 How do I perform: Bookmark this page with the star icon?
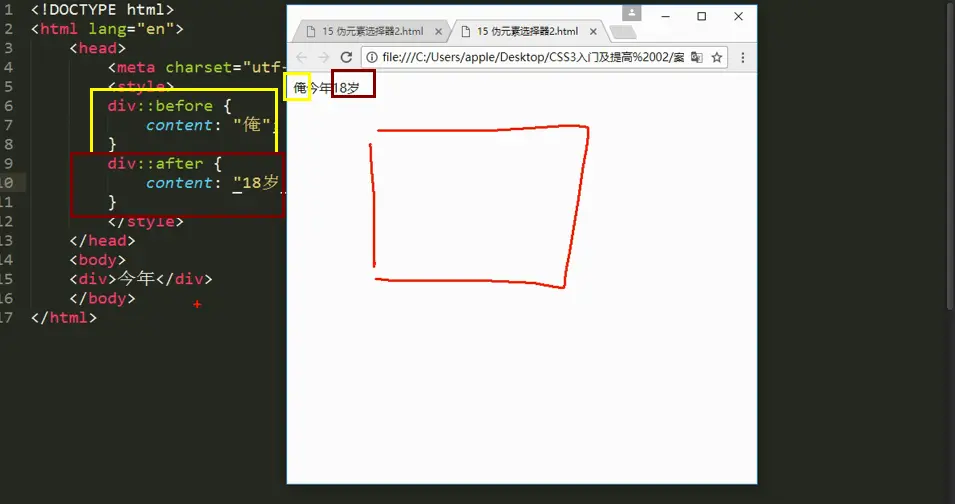(717, 57)
